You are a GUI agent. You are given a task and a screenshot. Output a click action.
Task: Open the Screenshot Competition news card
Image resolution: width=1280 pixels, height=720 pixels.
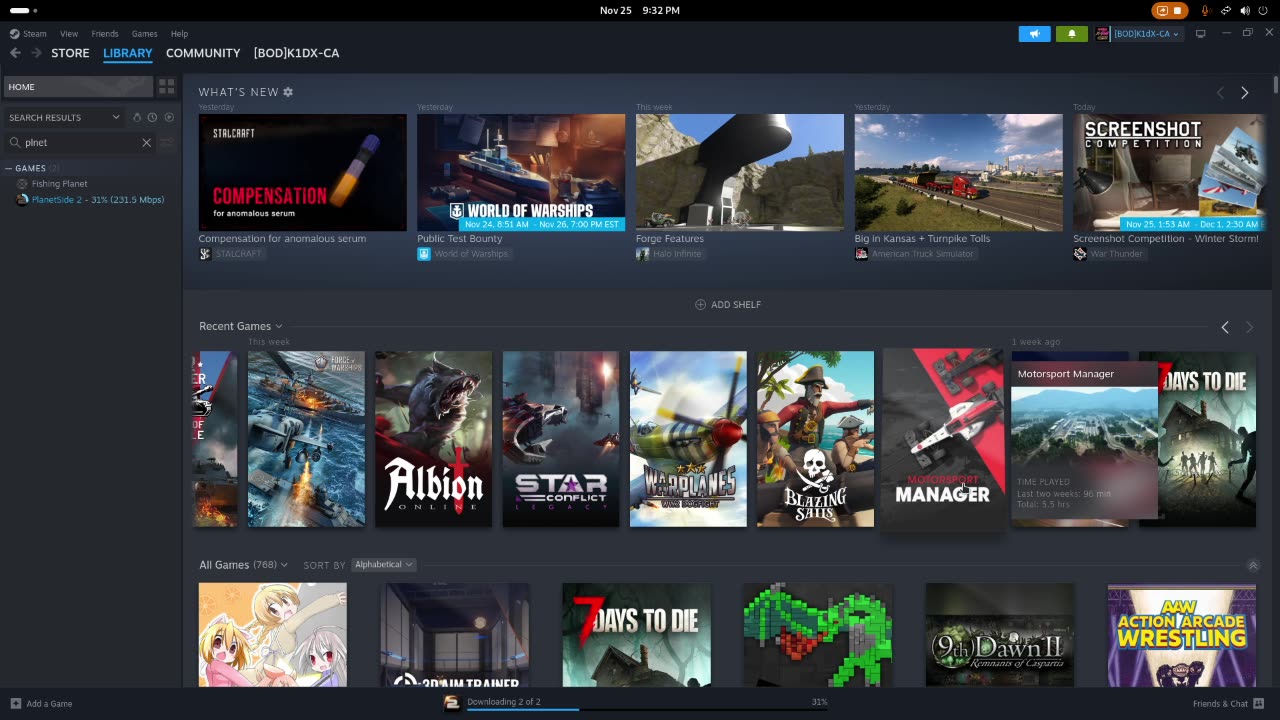(1169, 172)
